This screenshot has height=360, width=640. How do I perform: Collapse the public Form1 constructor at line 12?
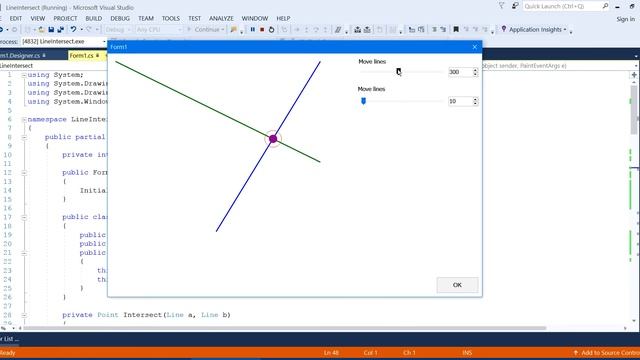pyautogui.click(x=24, y=173)
